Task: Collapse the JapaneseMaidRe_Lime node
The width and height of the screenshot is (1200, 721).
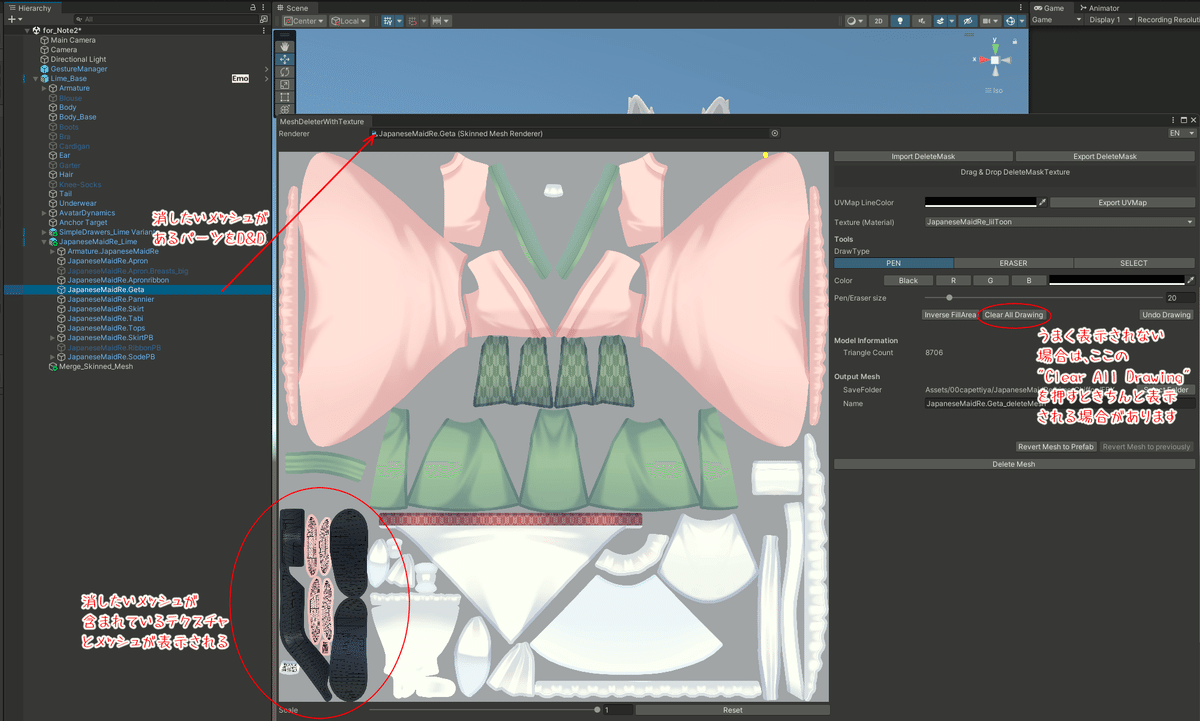Action: tap(44, 242)
